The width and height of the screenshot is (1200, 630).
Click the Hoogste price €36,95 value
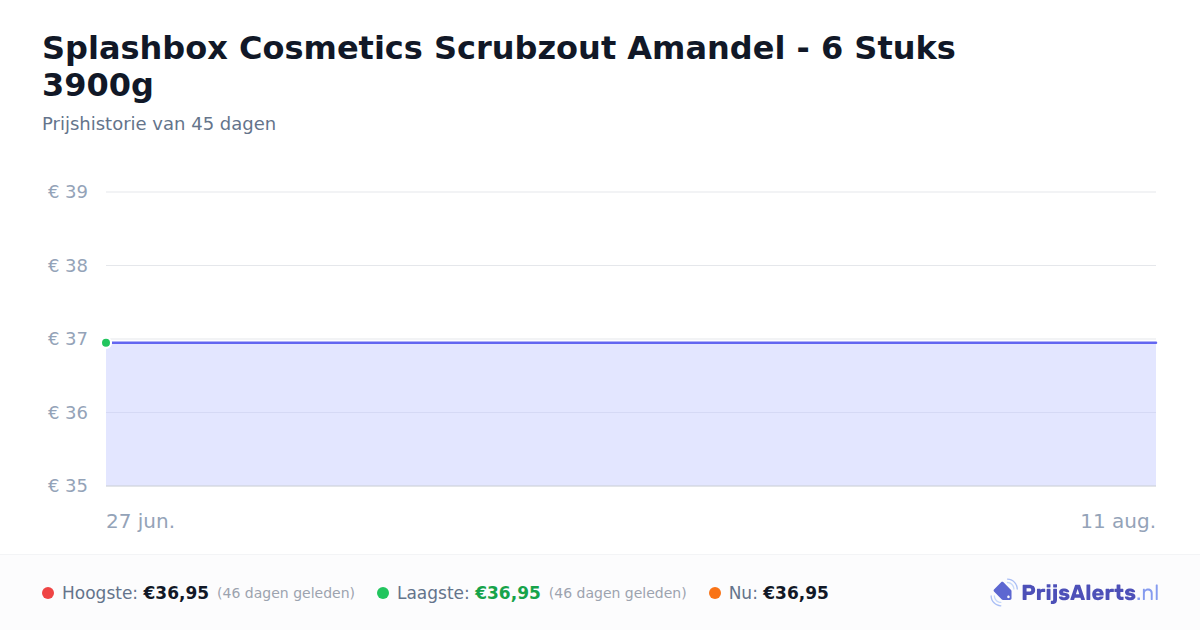click(x=176, y=593)
